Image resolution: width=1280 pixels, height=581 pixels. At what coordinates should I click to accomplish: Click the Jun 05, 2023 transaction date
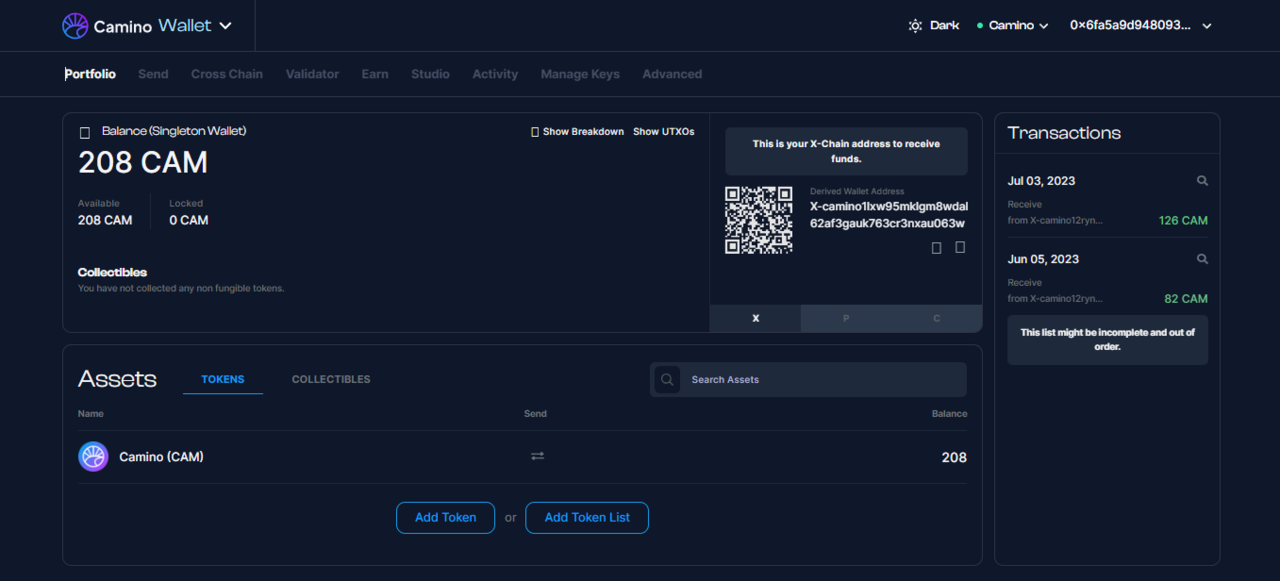pos(1043,259)
